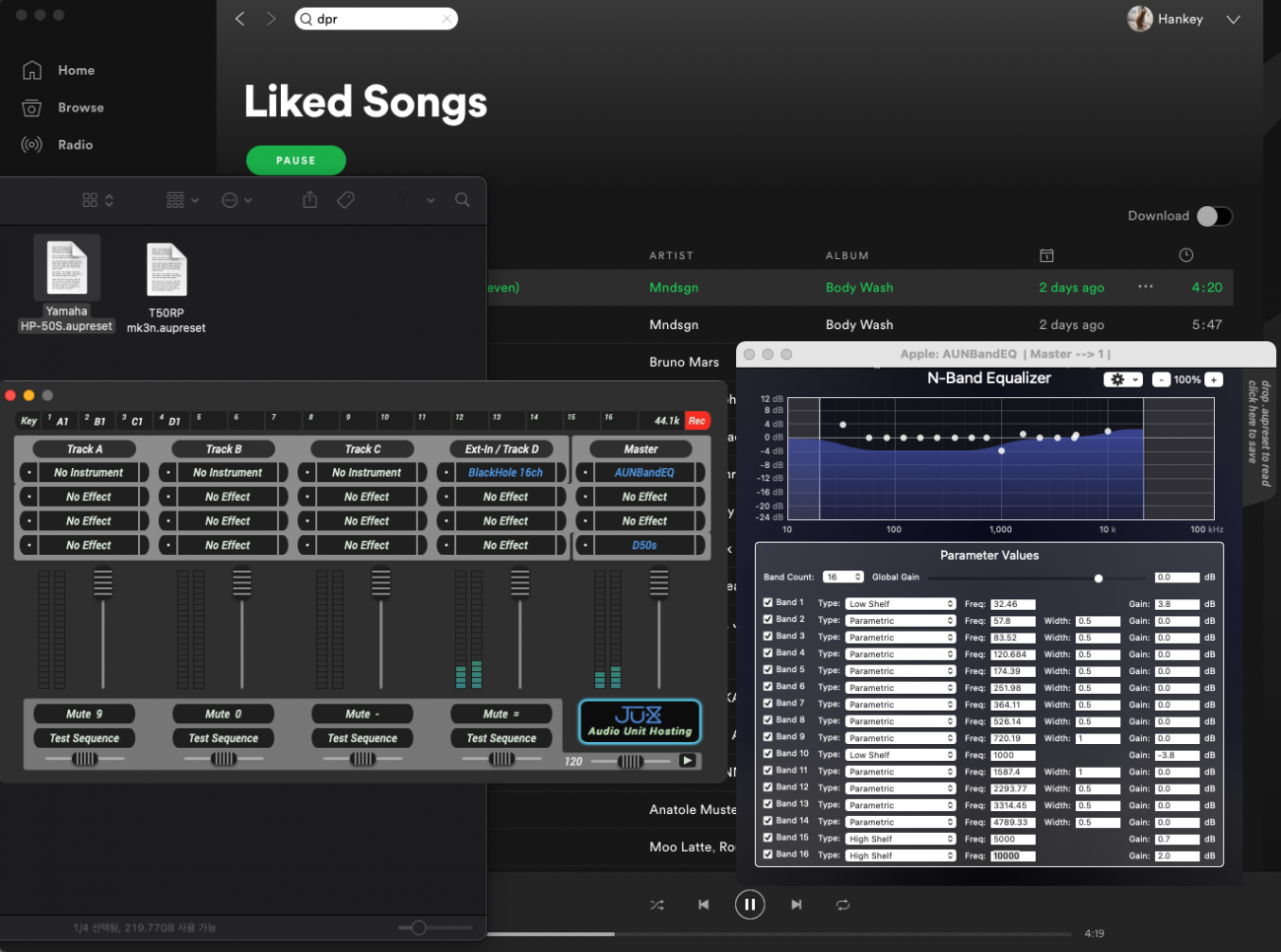Screen dimensions: 1281x952
Task: Sort songs by date added calendar icon
Action: pyautogui.click(x=1046, y=255)
